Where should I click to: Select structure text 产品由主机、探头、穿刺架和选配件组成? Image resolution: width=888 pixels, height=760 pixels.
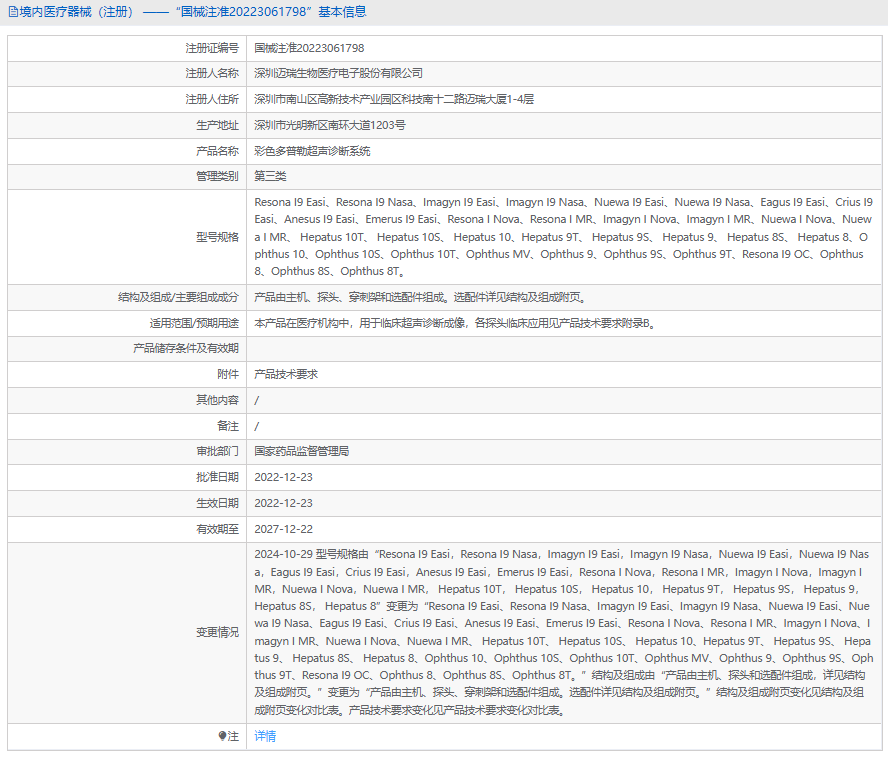click(x=349, y=297)
